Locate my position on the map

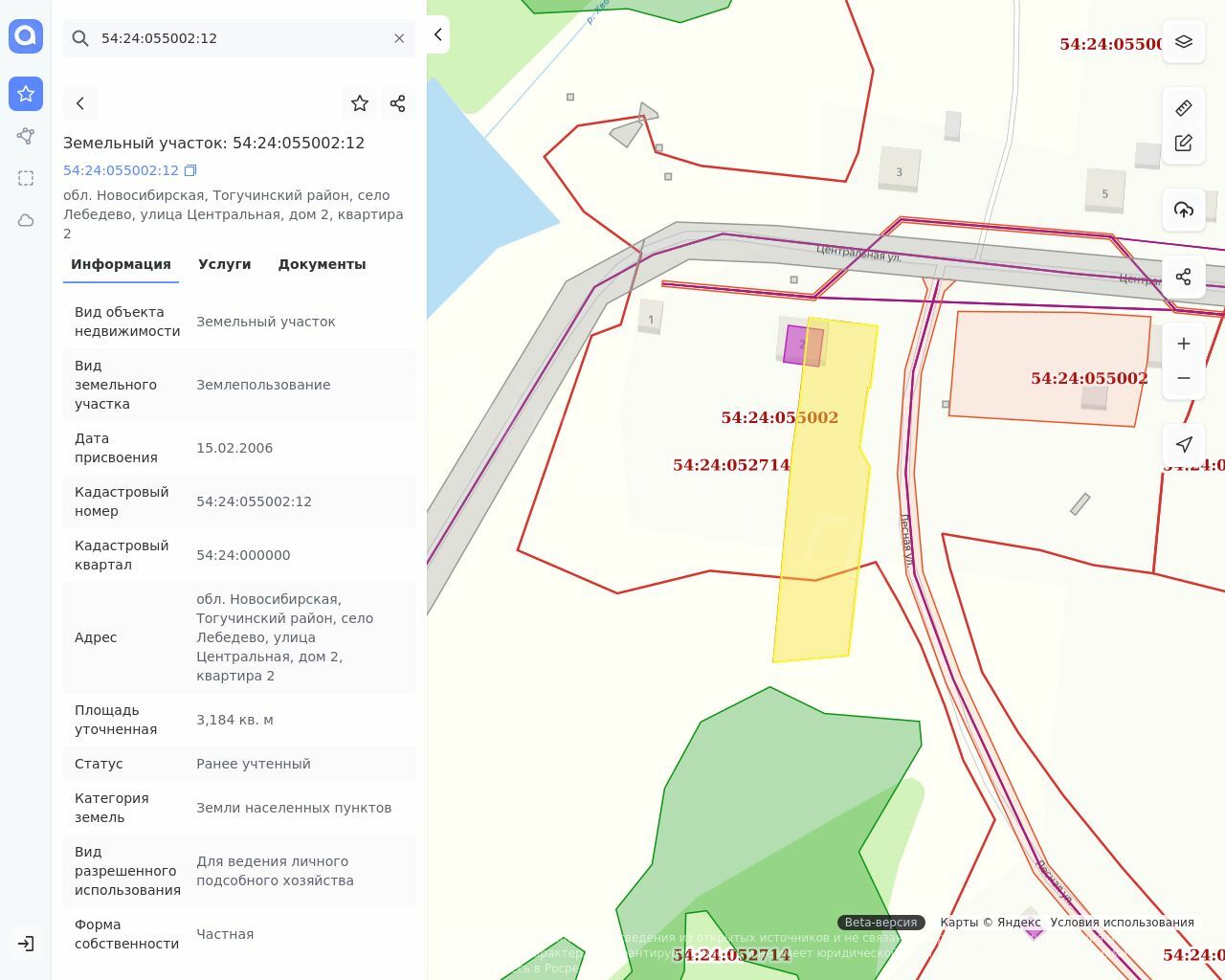1183,444
